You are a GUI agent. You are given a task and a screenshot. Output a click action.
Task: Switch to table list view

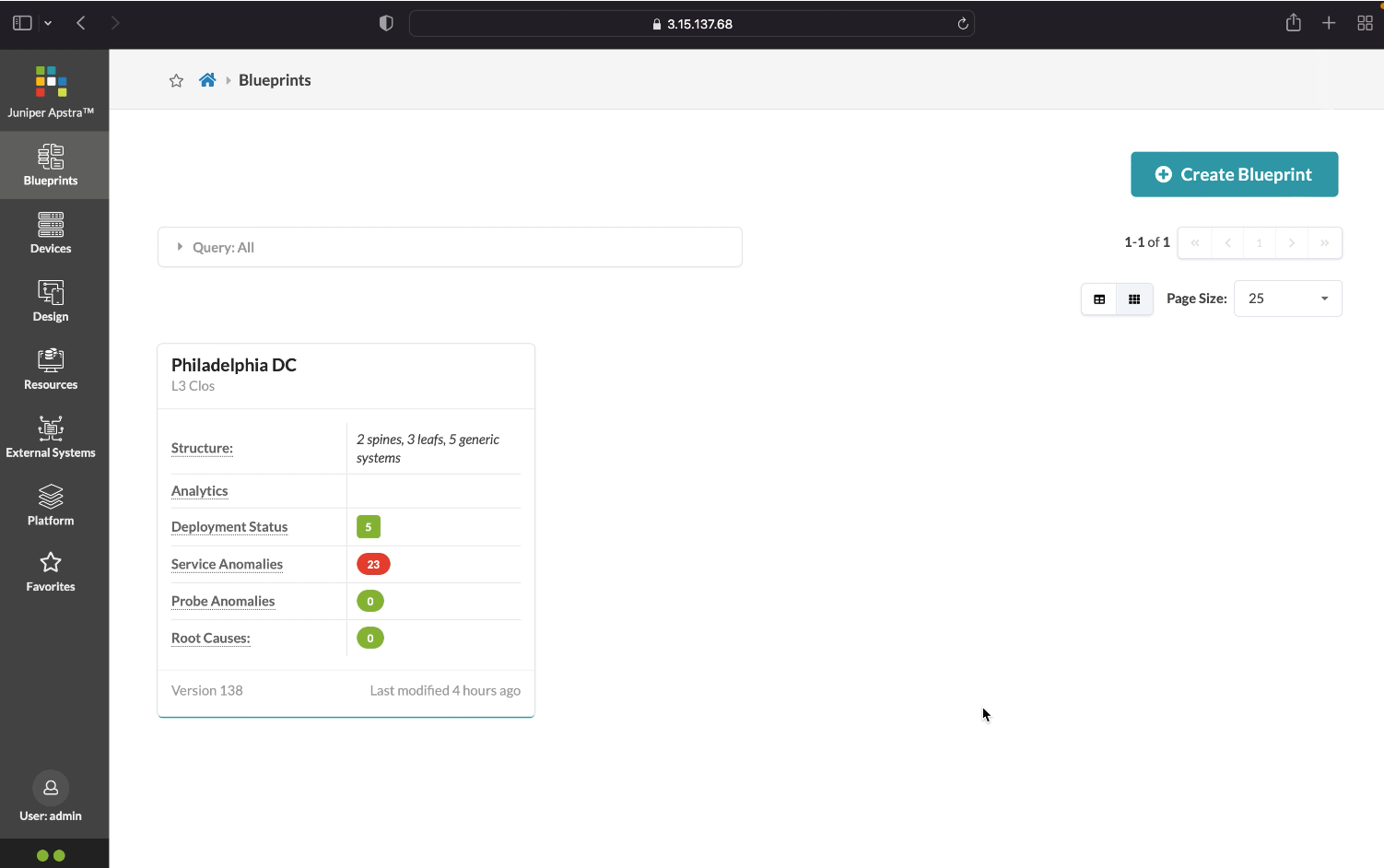coord(1099,299)
